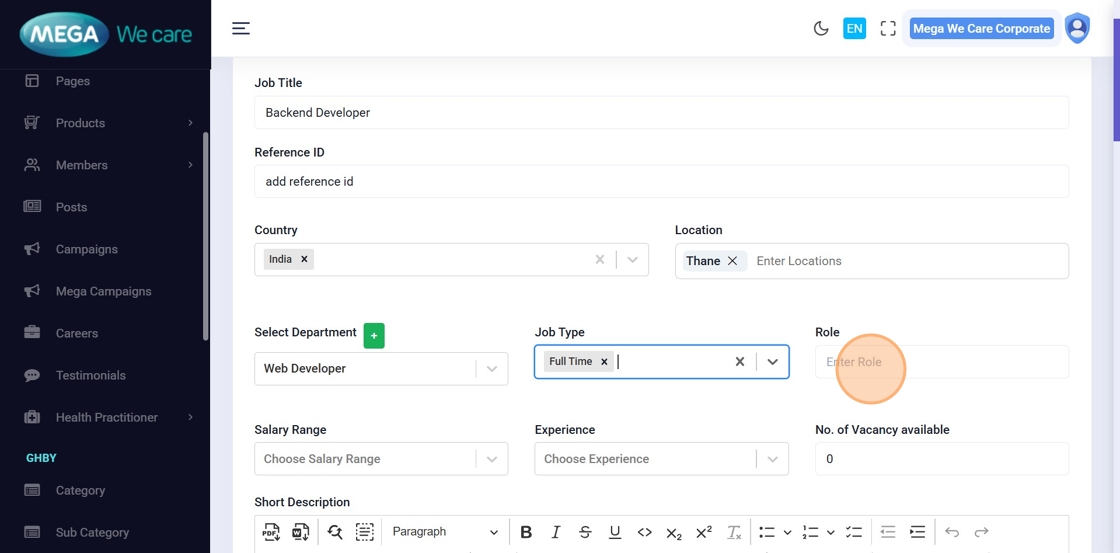Expand the Products sidebar menu

[x=80, y=123]
